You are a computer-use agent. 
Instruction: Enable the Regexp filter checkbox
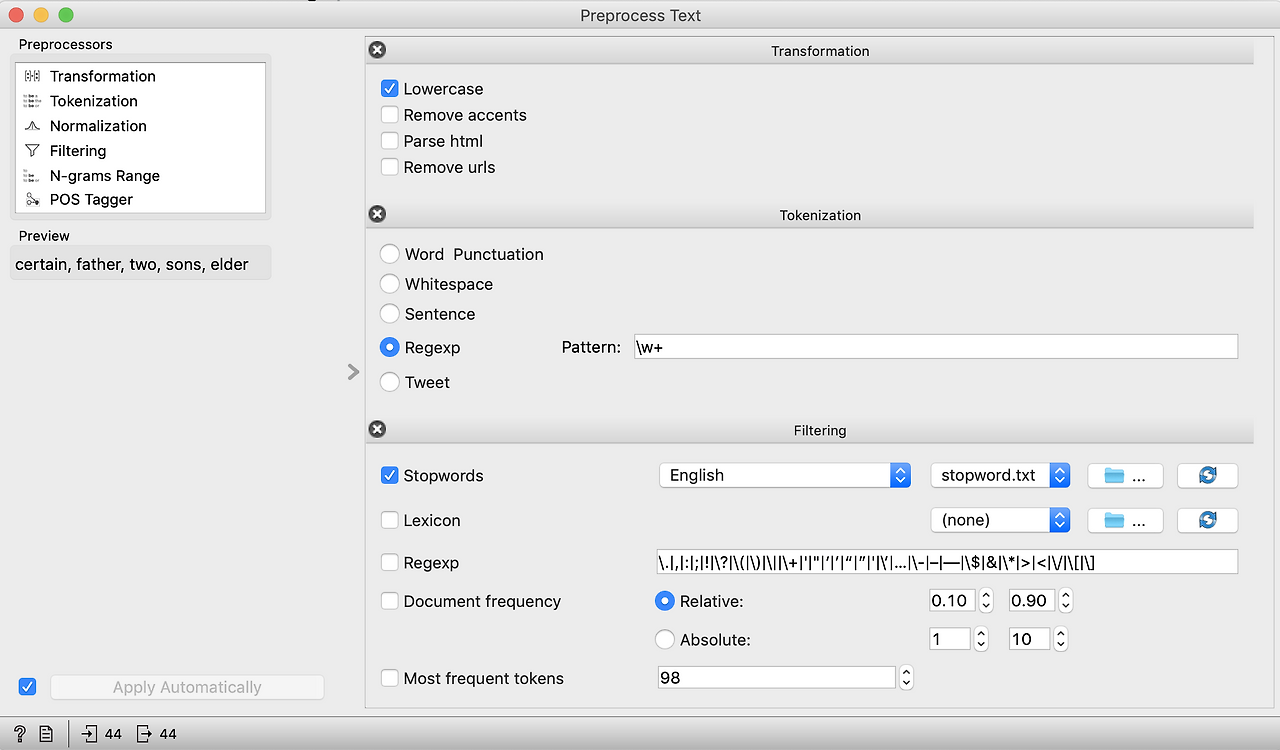(x=390, y=563)
